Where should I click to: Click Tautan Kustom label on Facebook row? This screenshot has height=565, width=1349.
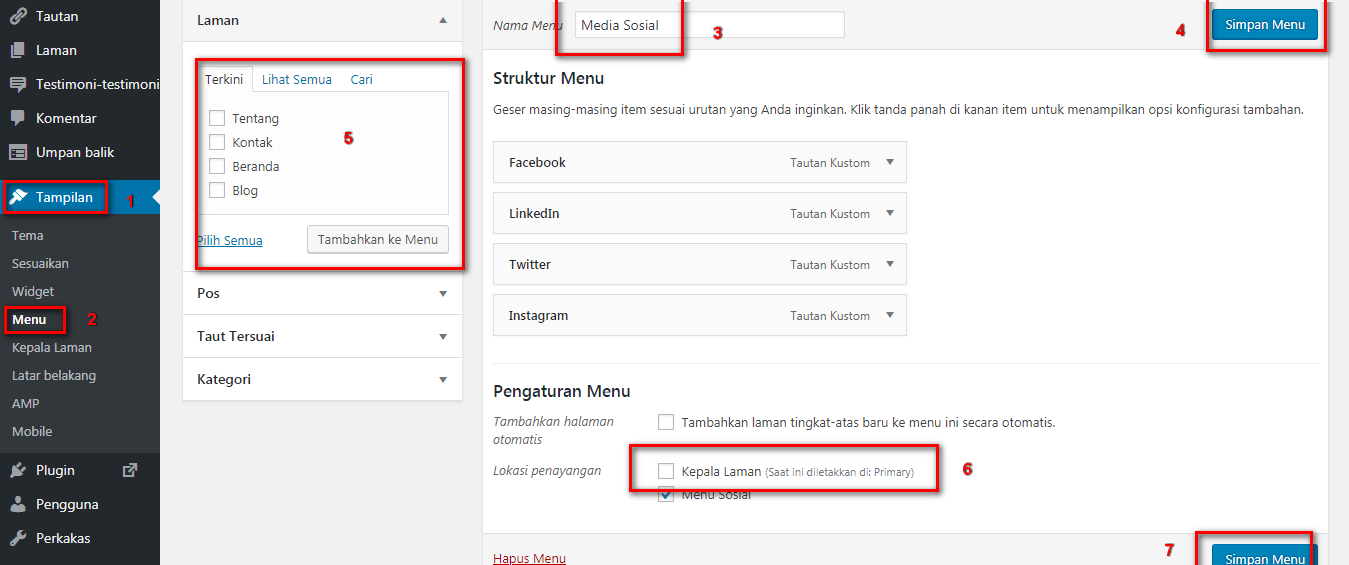(830, 162)
